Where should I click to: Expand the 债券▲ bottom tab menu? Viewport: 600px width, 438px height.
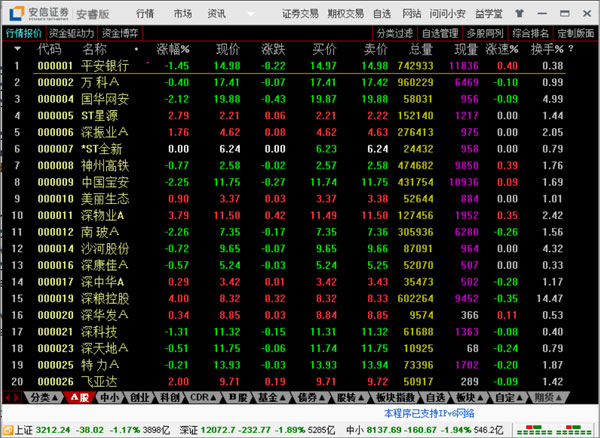coord(311,397)
